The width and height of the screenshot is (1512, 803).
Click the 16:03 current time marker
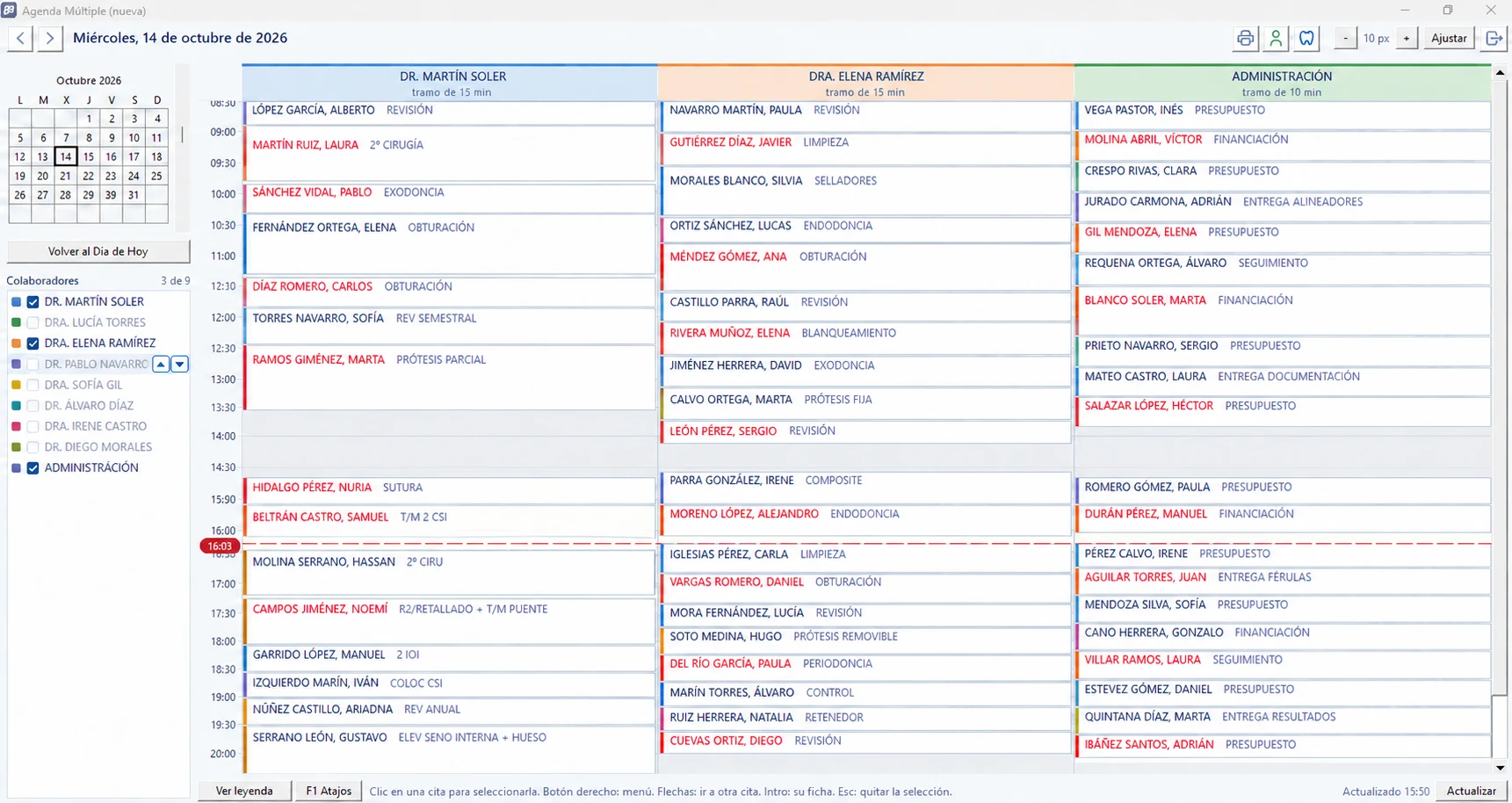(x=220, y=546)
